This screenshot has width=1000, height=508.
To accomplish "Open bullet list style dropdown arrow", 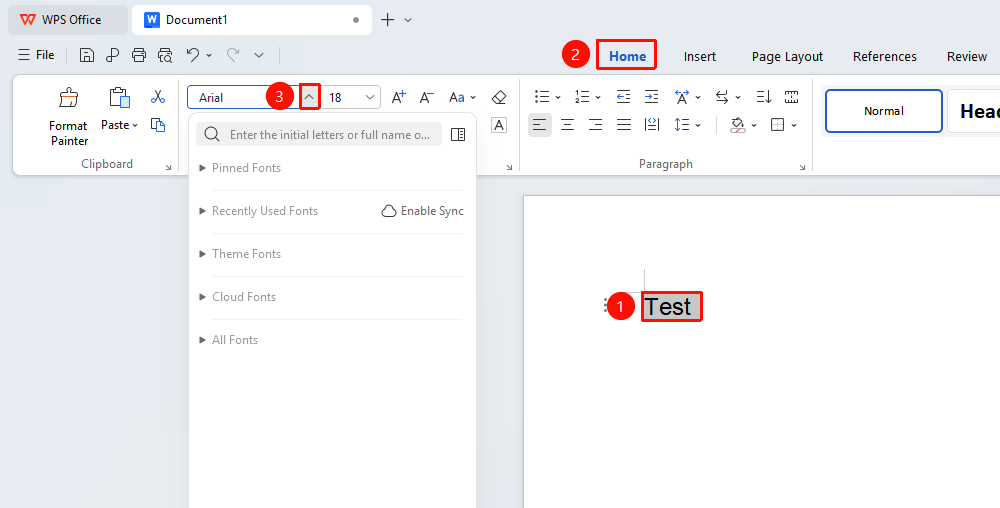I will click(x=558, y=98).
